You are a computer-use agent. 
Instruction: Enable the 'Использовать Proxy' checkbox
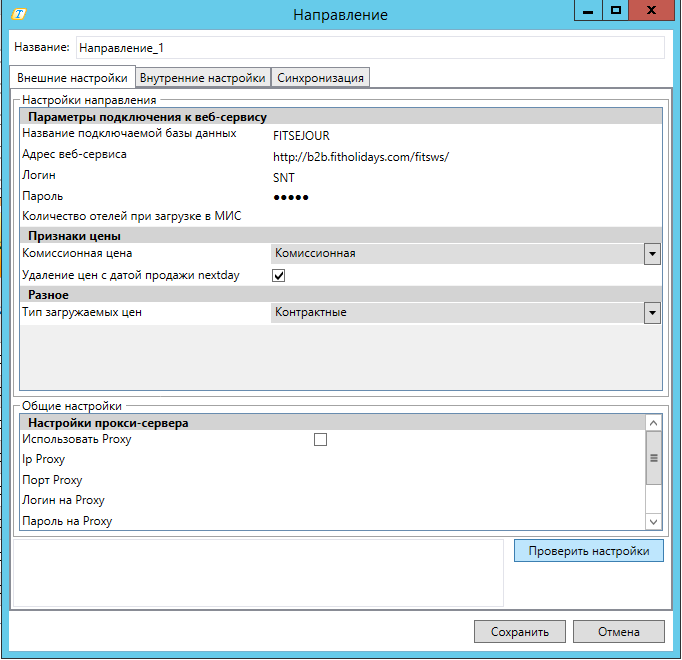coord(320,439)
